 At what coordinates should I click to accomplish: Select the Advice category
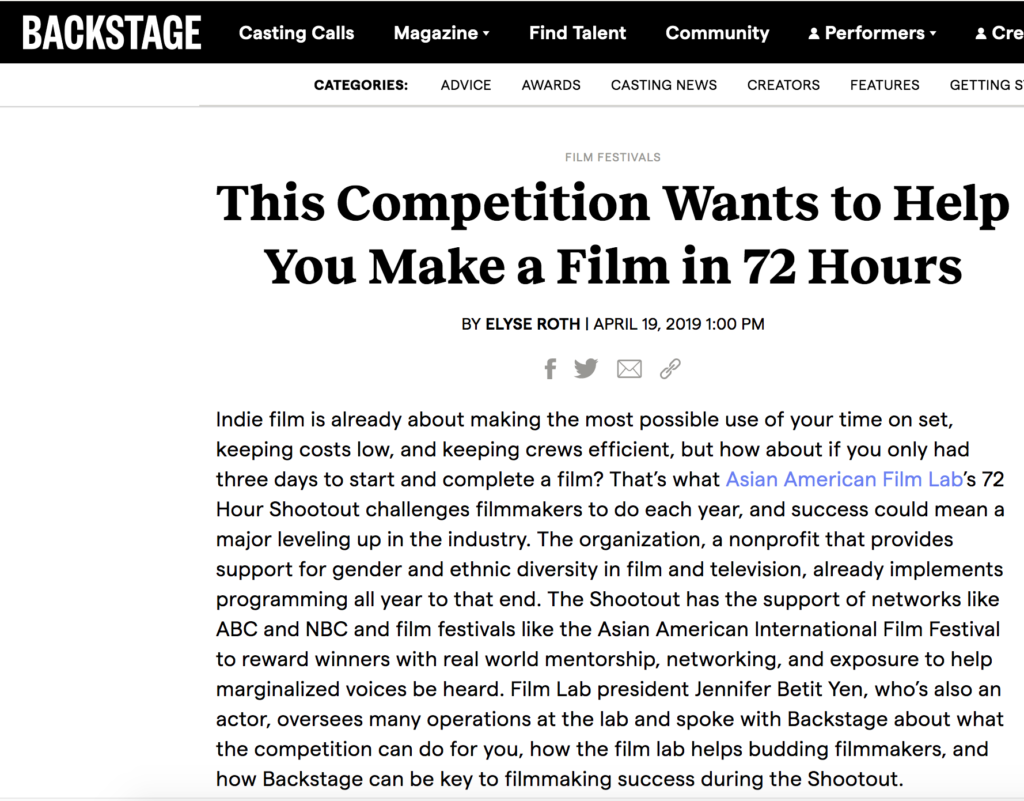point(466,85)
